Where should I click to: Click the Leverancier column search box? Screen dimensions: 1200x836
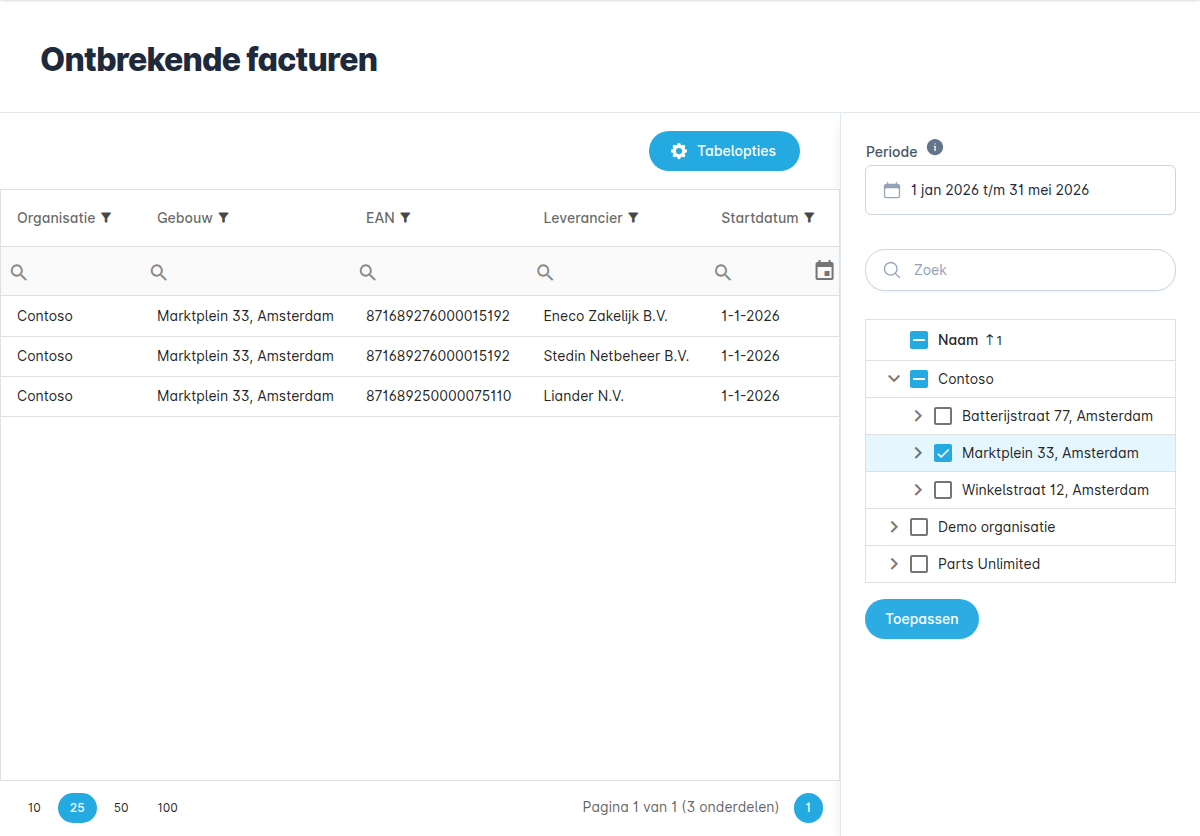tap(616, 271)
